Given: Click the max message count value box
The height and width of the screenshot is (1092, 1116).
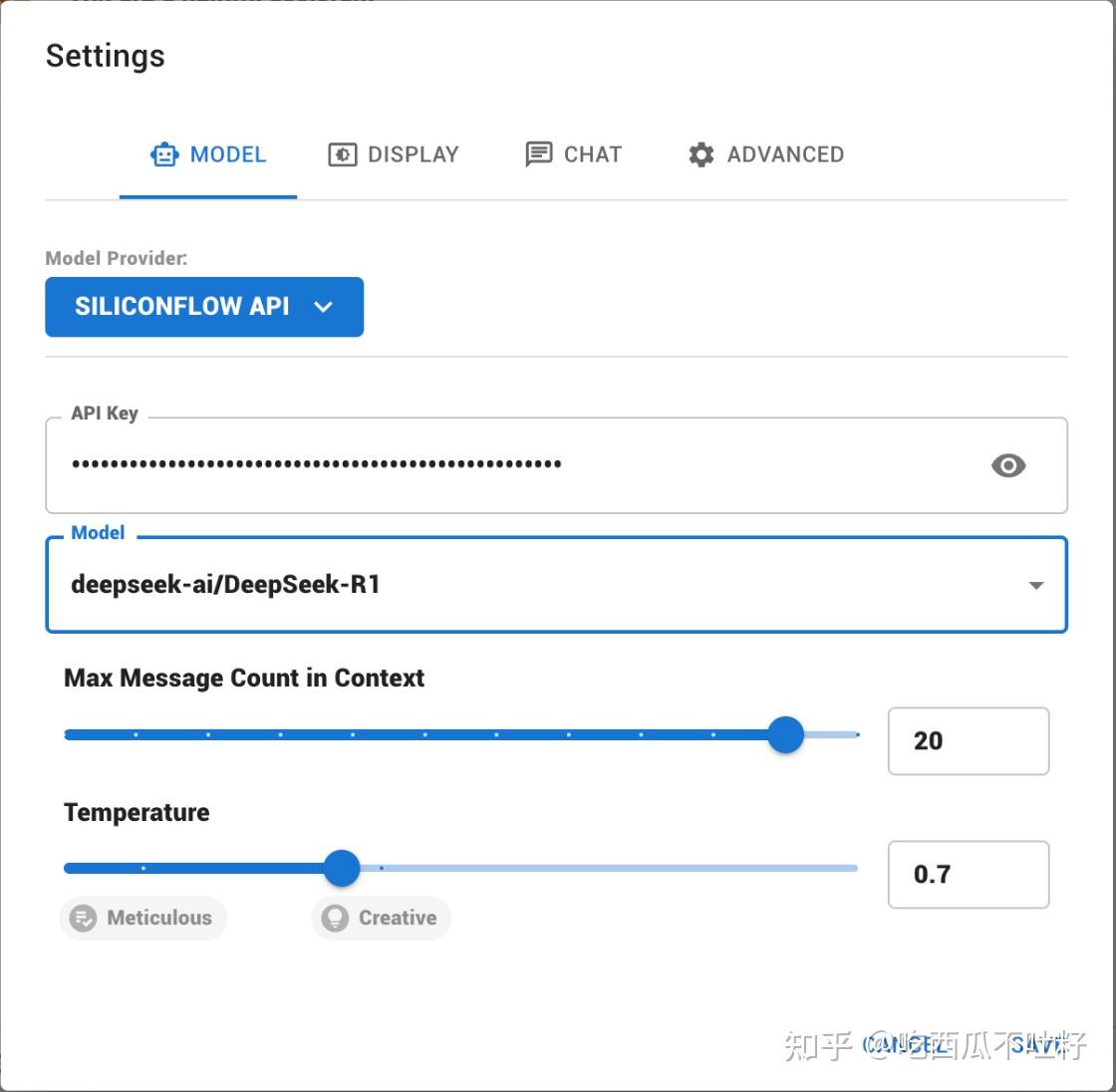Looking at the screenshot, I should point(968,741).
